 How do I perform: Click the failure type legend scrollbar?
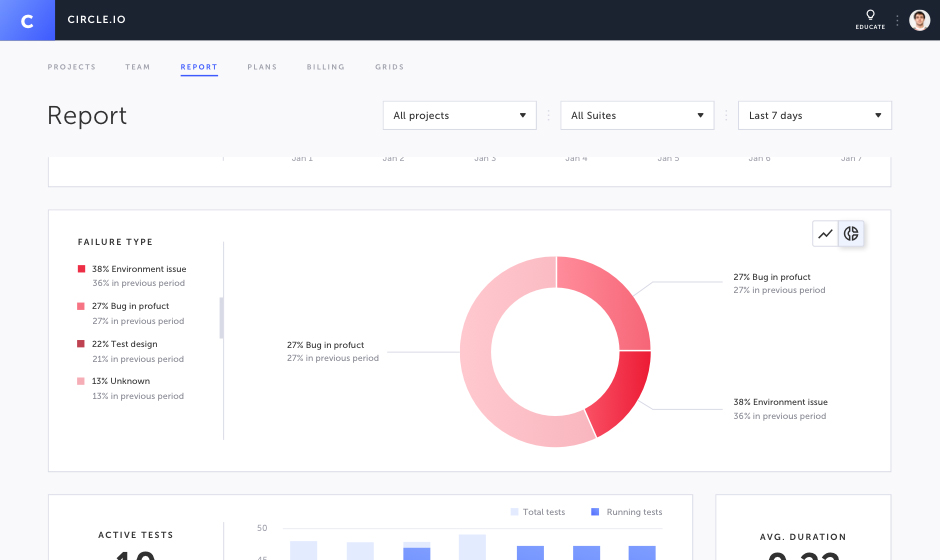pos(221,318)
